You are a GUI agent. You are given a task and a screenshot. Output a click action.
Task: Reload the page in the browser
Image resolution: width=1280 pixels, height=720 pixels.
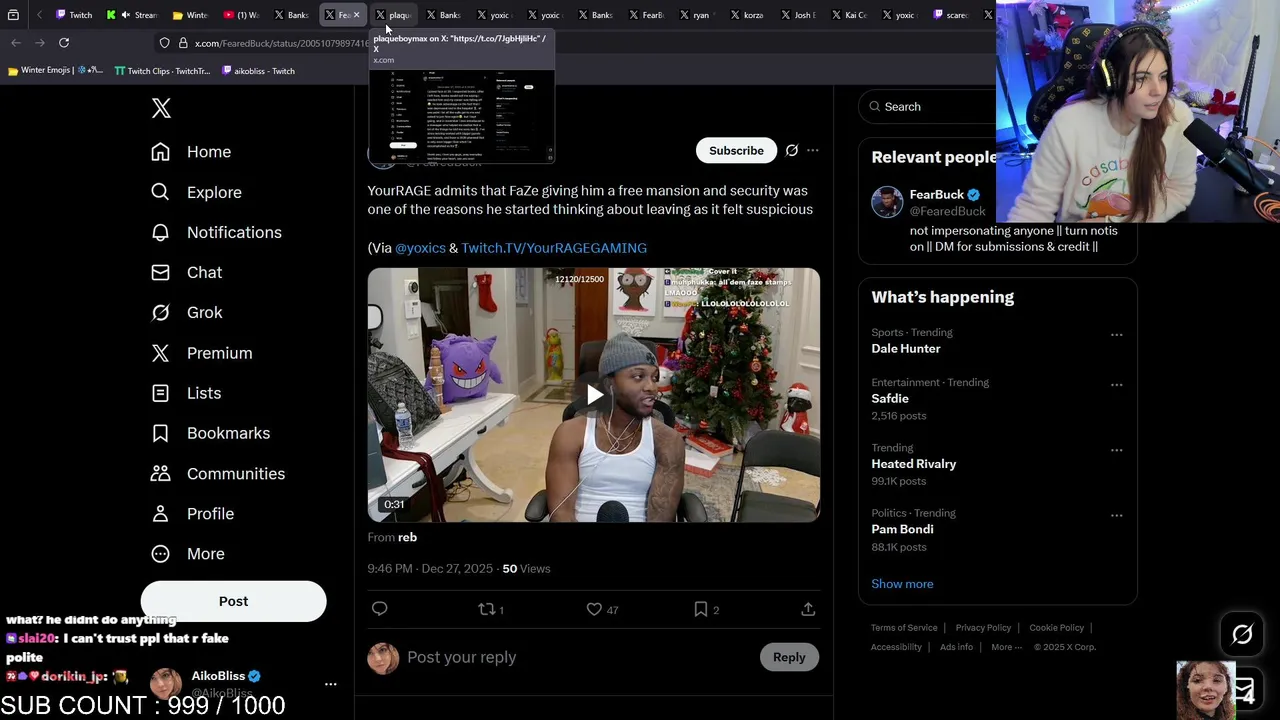coord(64,43)
